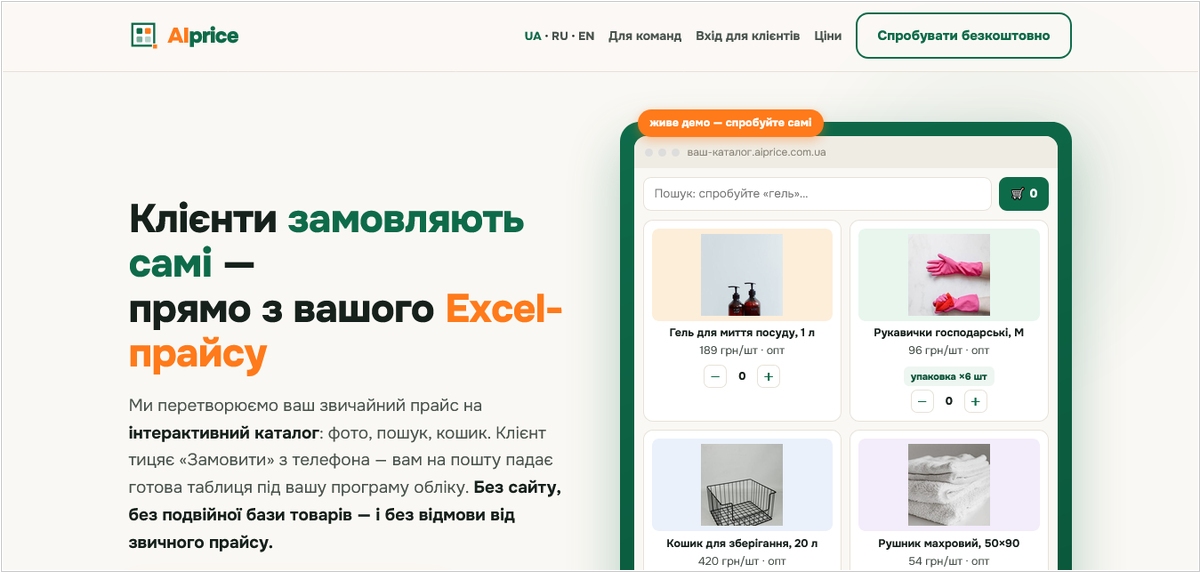The height and width of the screenshot is (572, 1200).
Task: Open the Ціни page
Action: (828, 36)
